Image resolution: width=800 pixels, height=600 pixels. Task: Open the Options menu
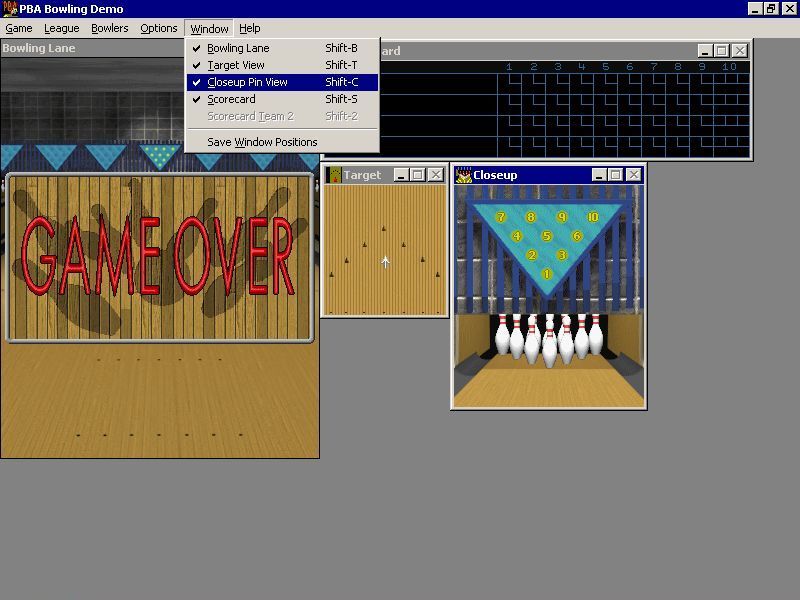click(159, 29)
